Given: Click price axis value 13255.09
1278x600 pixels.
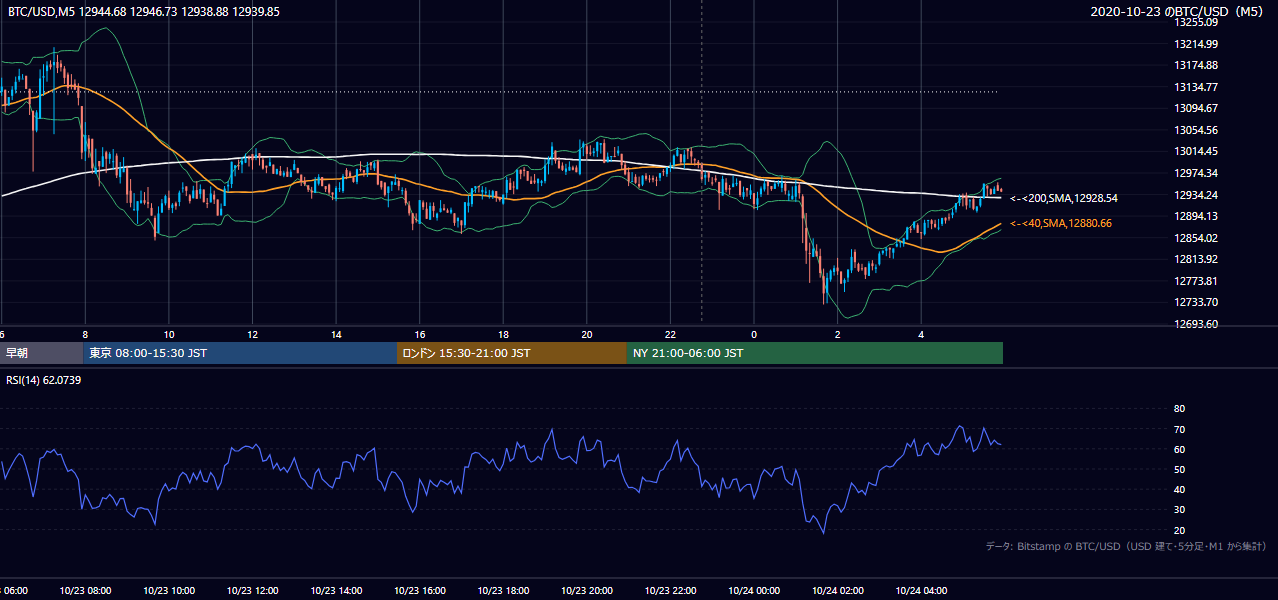Looking at the screenshot, I should click(1196, 22).
